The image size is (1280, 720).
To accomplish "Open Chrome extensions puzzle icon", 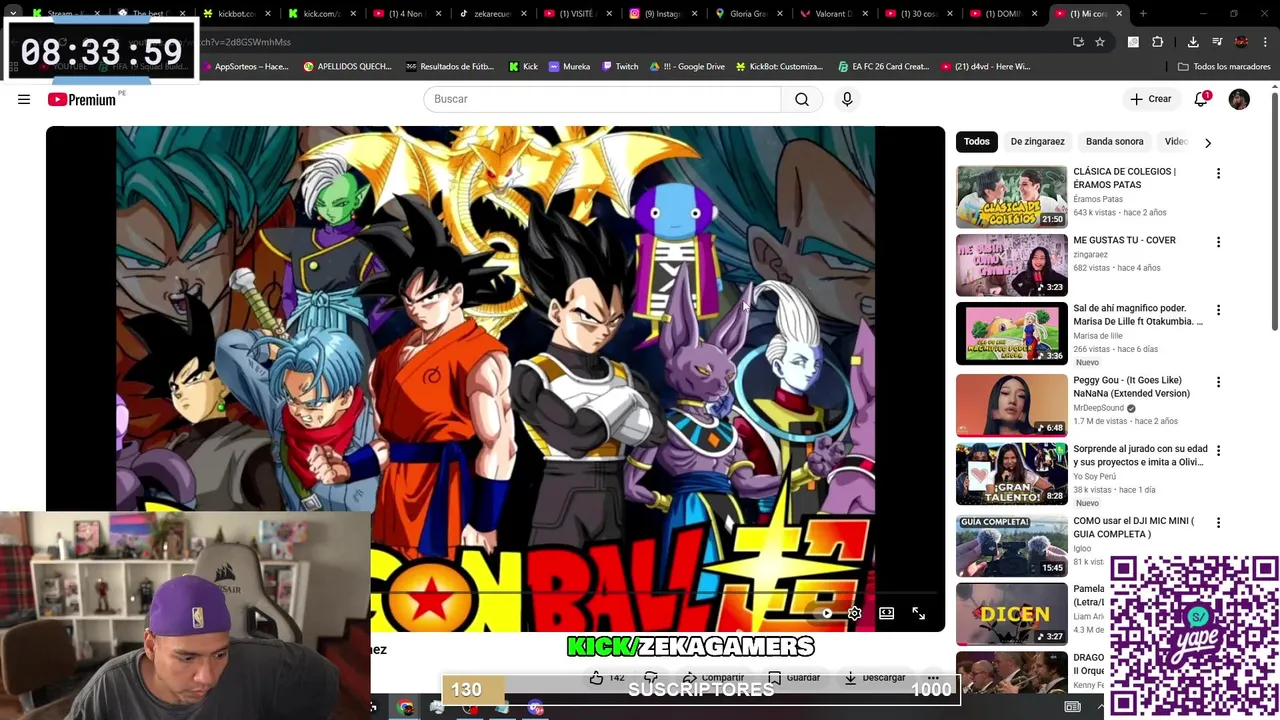I will click(1158, 42).
